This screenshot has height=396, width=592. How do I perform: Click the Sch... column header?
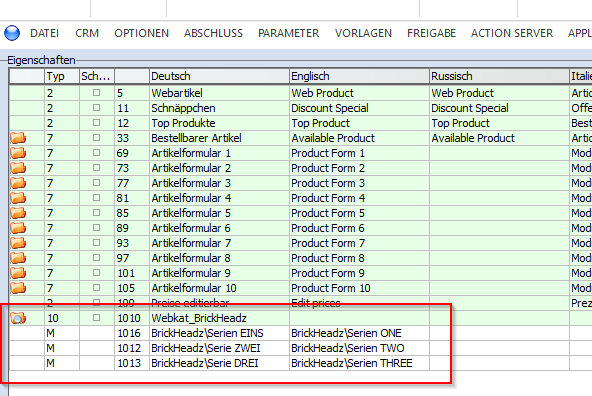97,76
